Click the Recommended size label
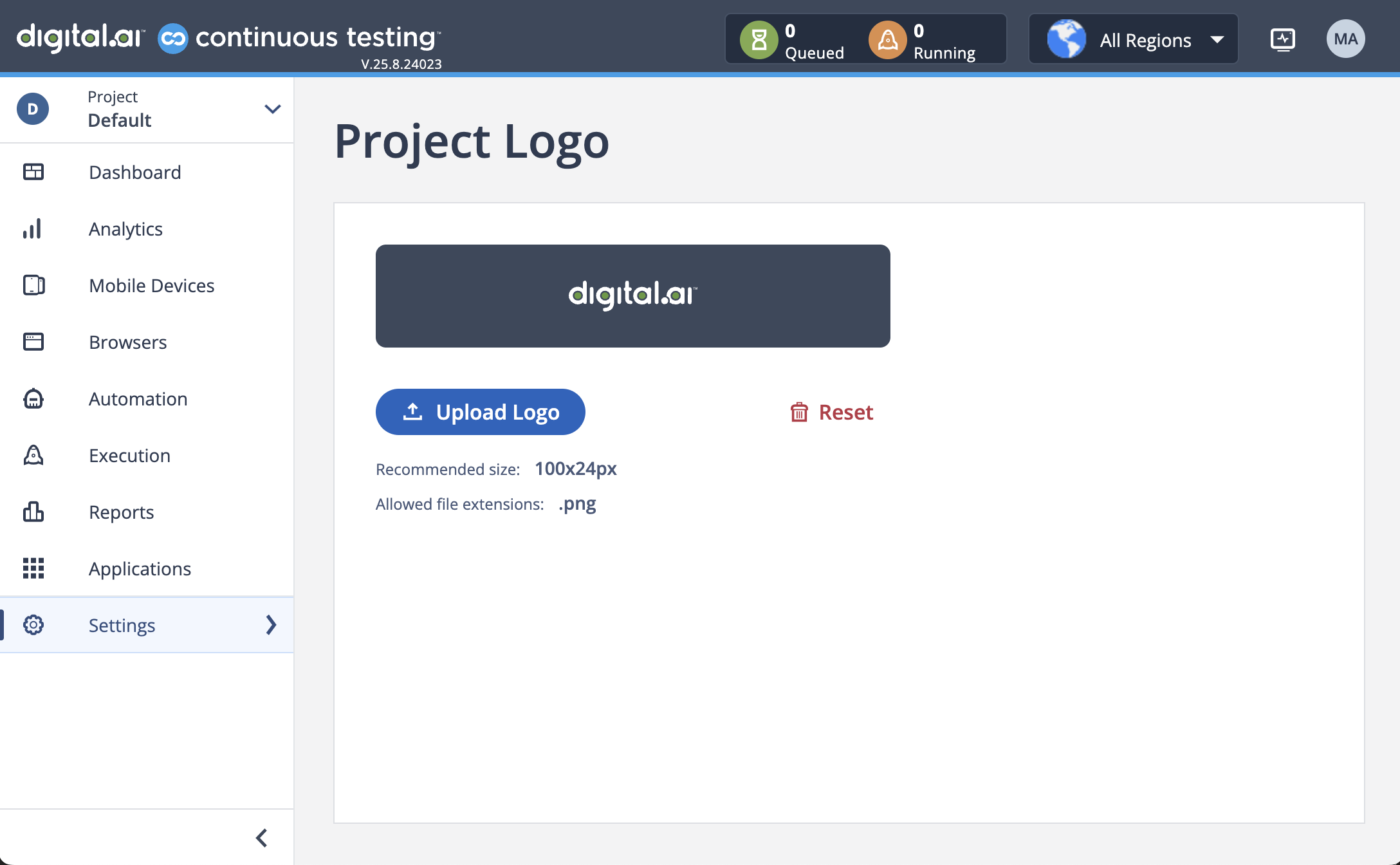The image size is (1400, 865). (x=448, y=469)
